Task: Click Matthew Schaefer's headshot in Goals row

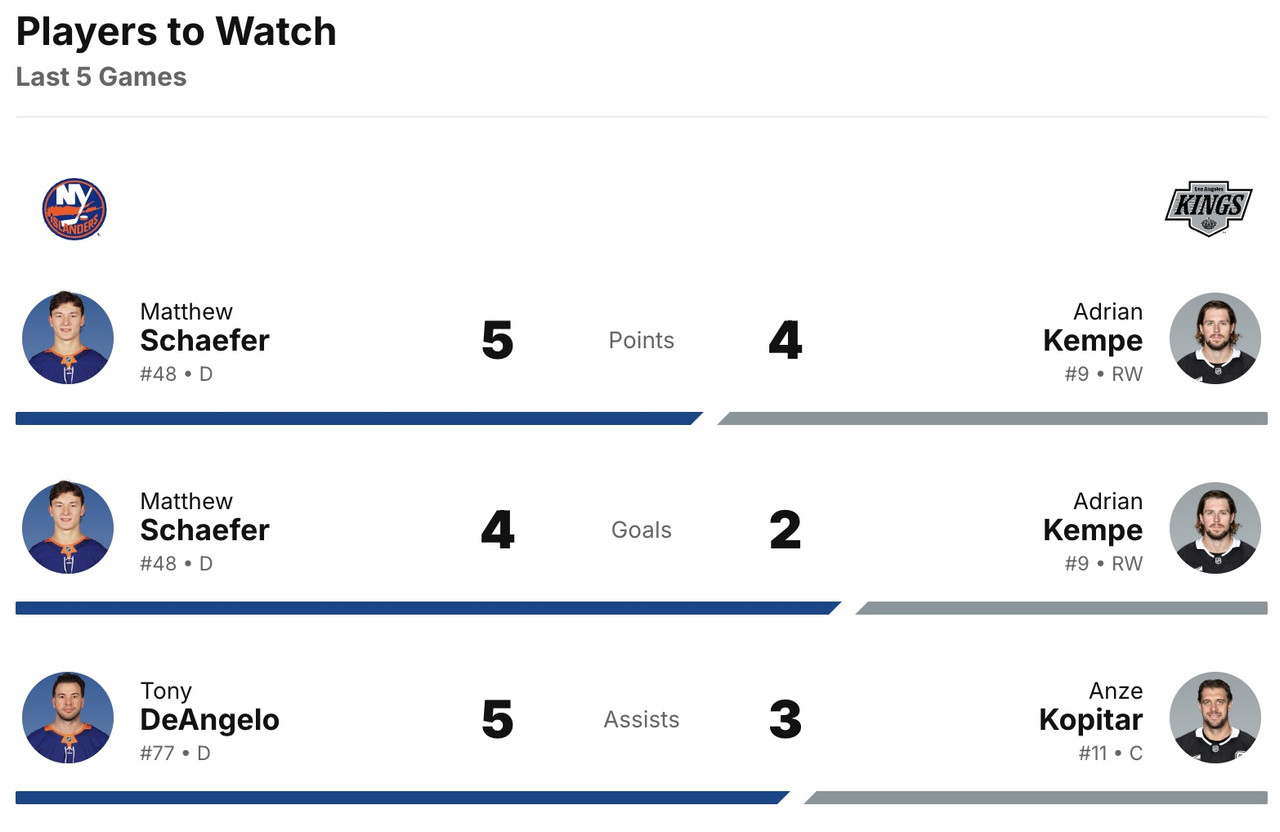Action: [x=68, y=528]
